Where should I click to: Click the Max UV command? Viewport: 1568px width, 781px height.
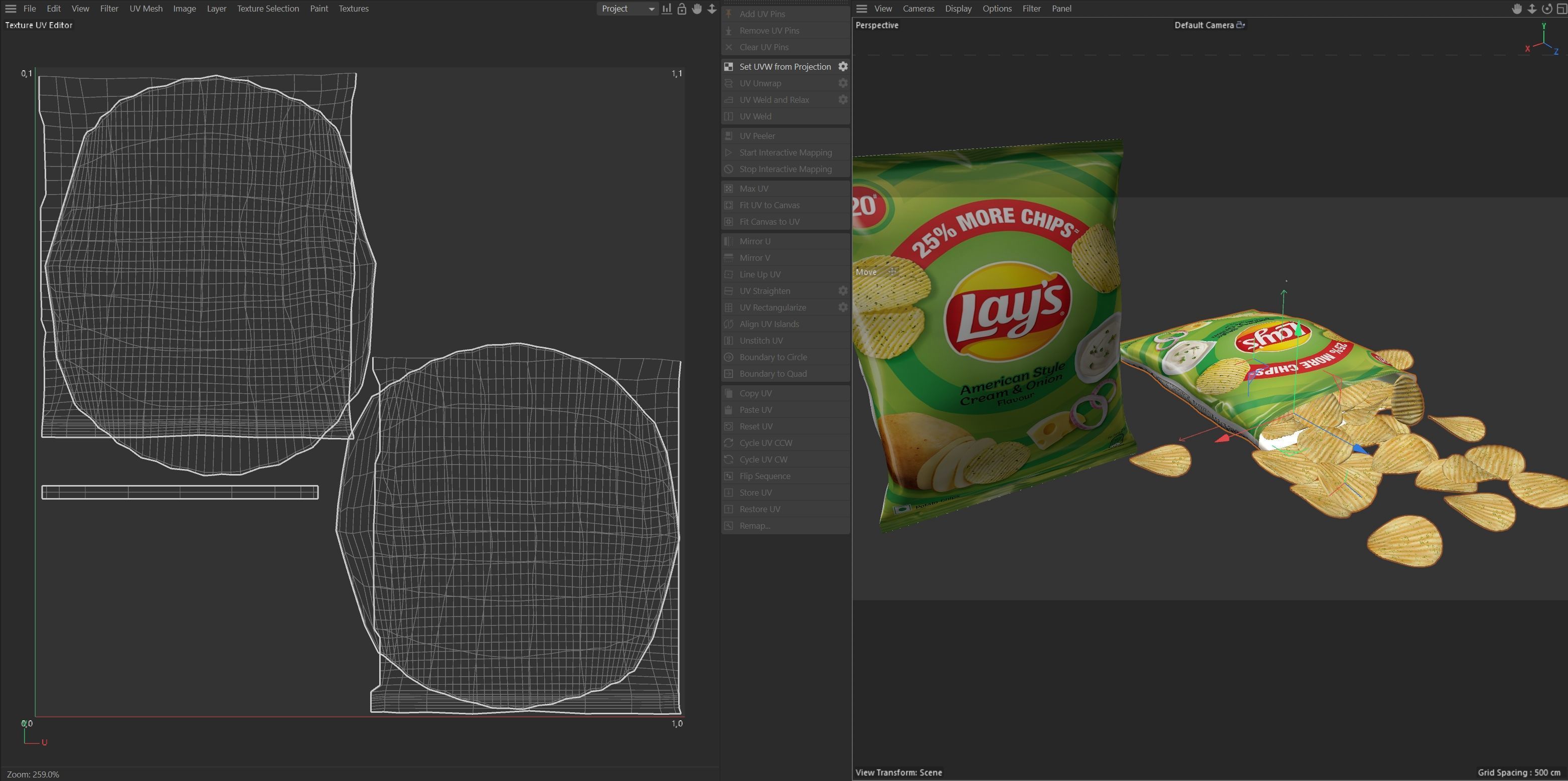coord(786,189)
